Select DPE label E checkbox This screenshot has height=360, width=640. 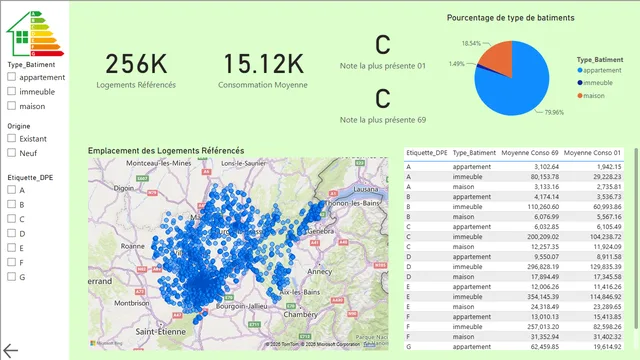[x=12, y=248]
